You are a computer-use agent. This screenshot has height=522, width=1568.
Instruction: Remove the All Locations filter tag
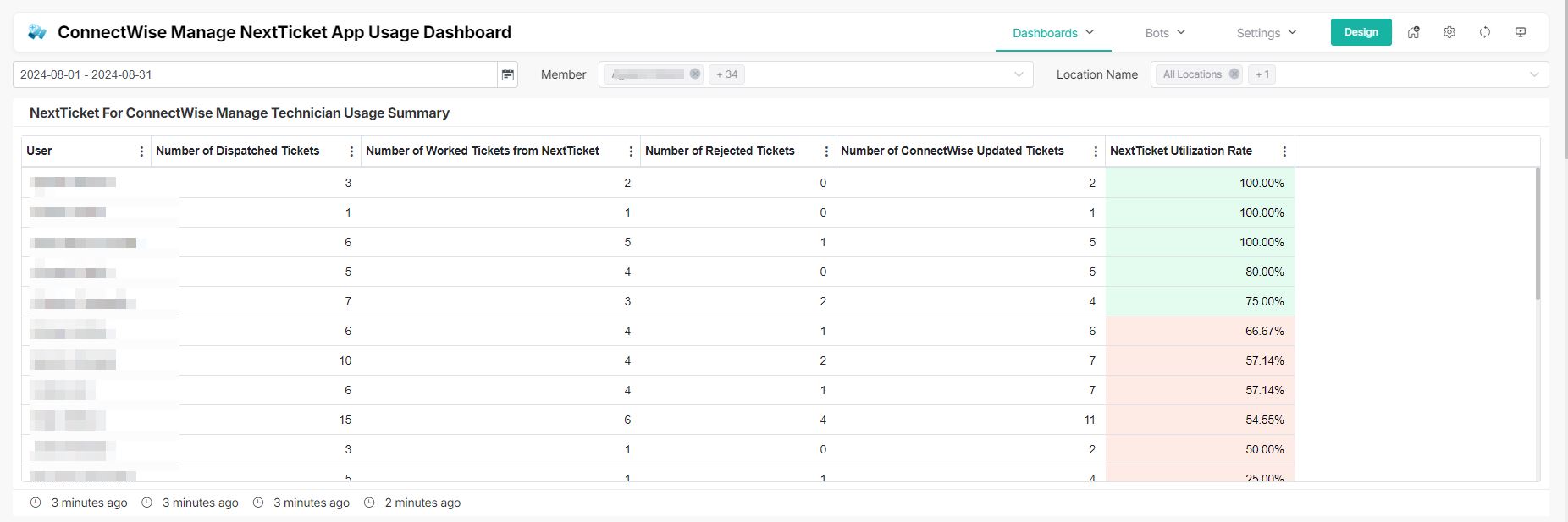(x=1234, y=74)
